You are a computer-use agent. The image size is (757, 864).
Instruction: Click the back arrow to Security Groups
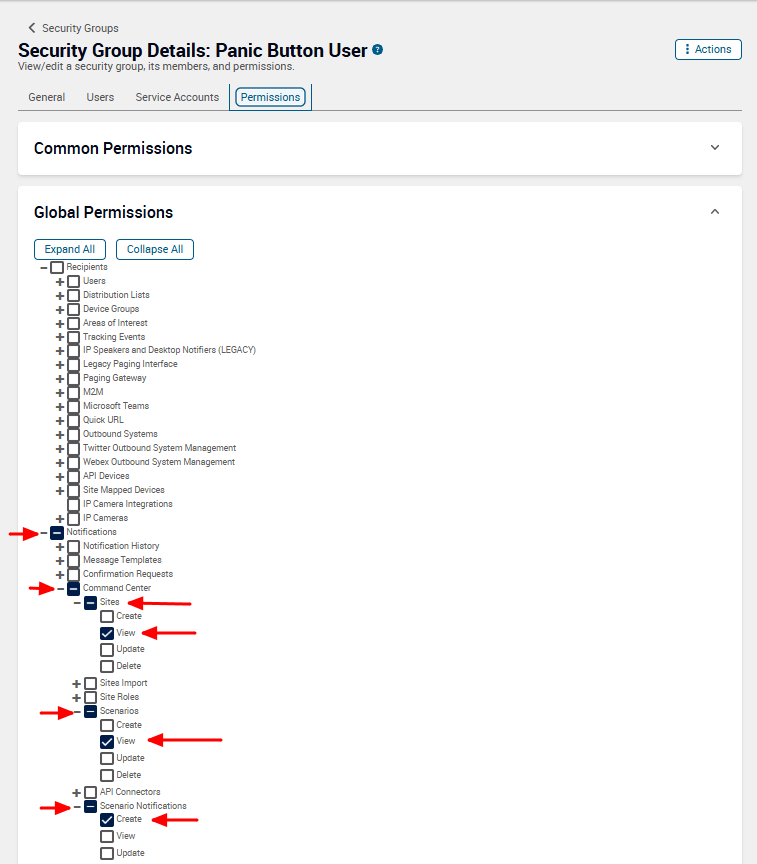[32, 28]
